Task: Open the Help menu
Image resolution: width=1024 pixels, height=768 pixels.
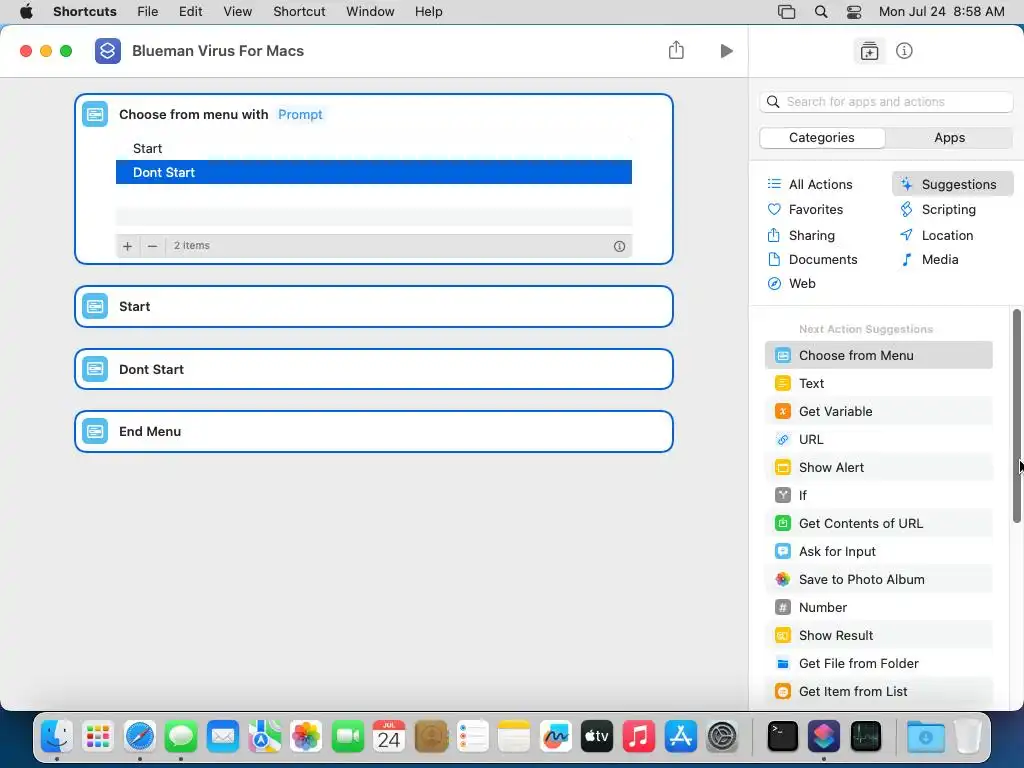Action: pyautogui.click(x=428, y=12)
